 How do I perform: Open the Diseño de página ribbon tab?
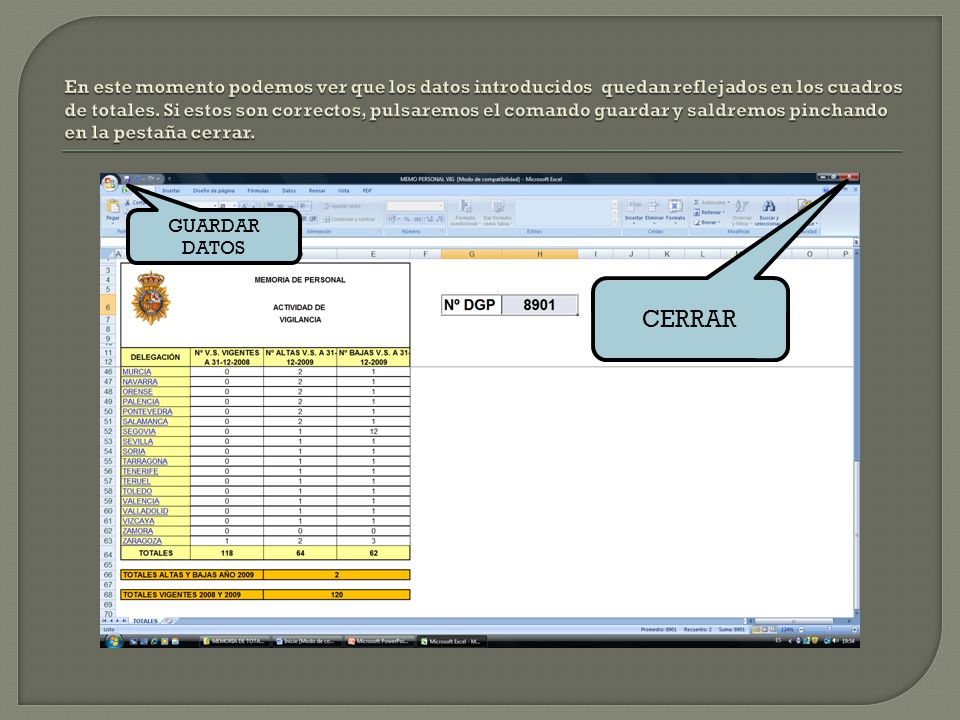pyautogui.click(x=214, y=191)
